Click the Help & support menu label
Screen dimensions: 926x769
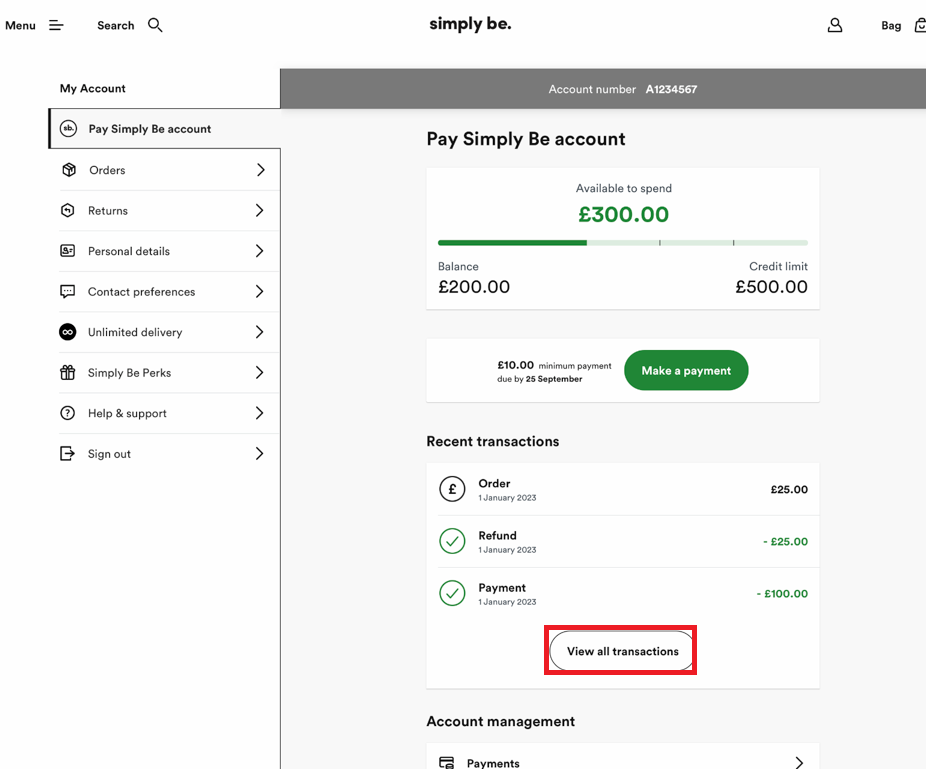coord(127,413)
